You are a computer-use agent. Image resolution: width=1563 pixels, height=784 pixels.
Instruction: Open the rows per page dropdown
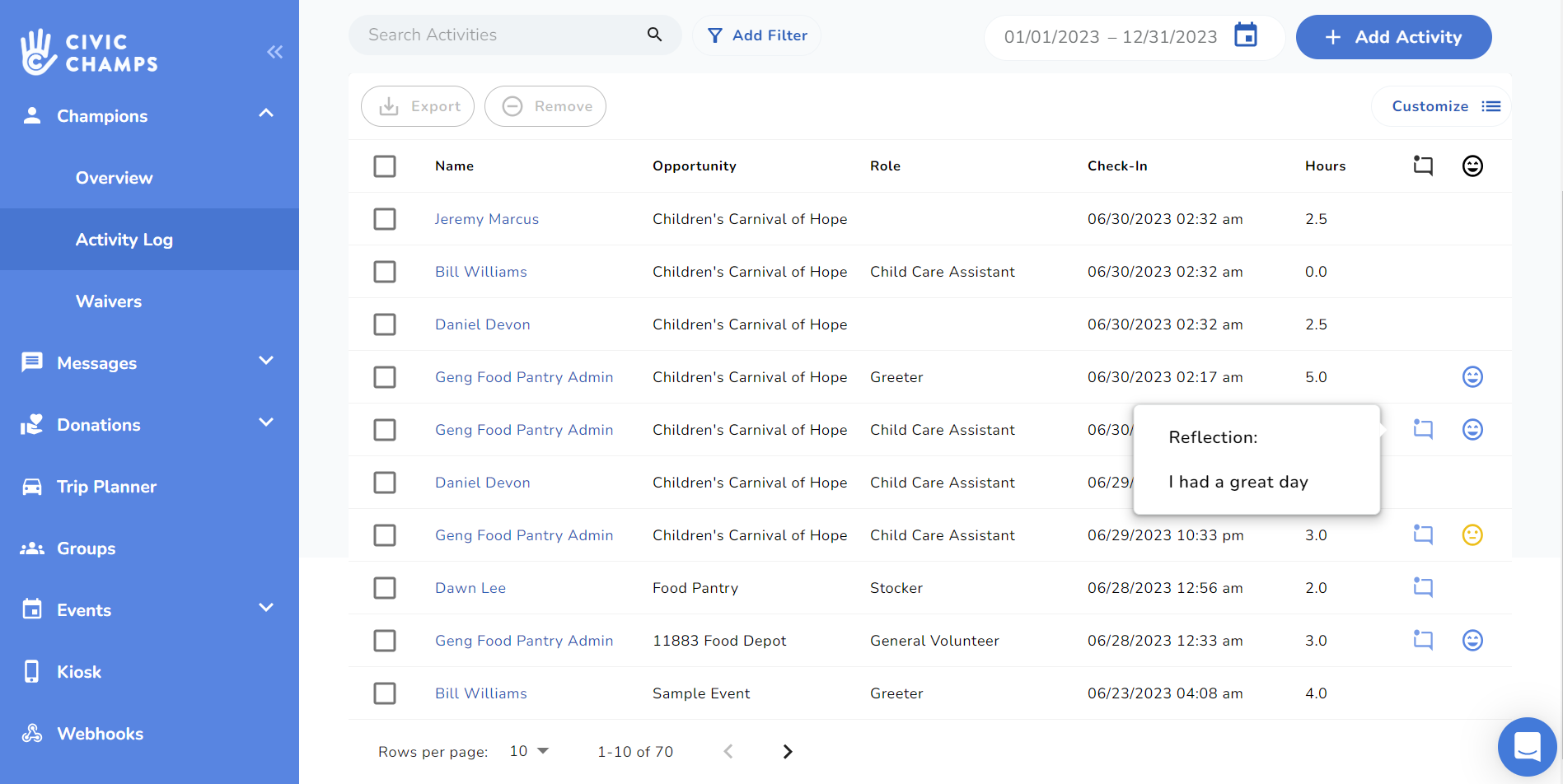tap(529, 751)
